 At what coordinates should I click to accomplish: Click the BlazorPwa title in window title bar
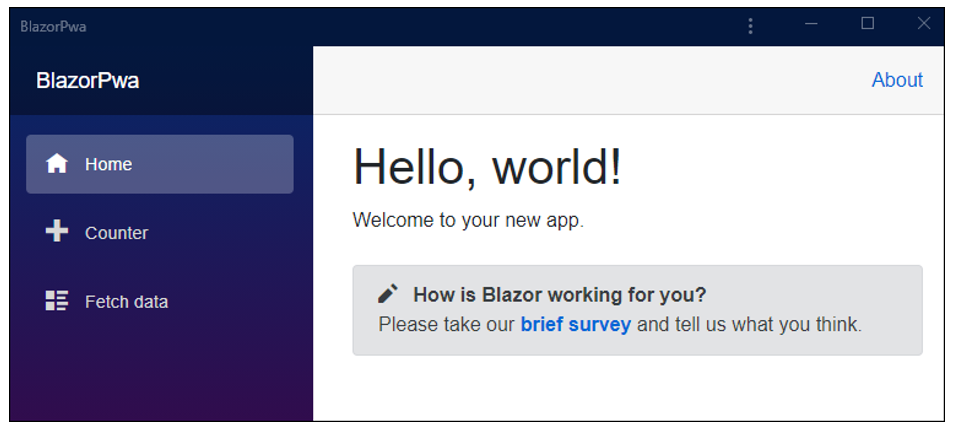tap(53, 26)
